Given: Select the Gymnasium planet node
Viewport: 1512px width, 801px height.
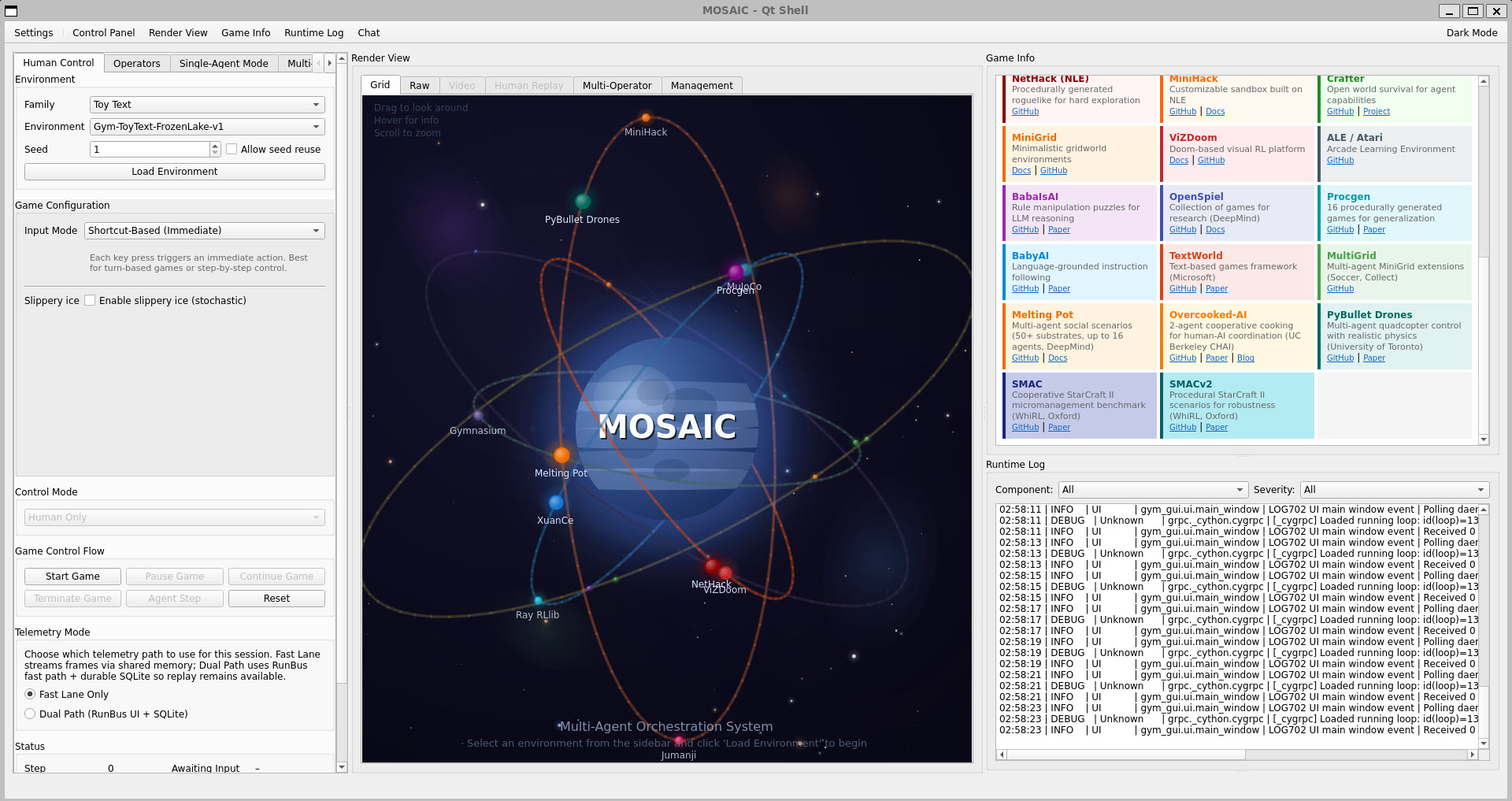Looking at the screenshot, I should 478,415.
